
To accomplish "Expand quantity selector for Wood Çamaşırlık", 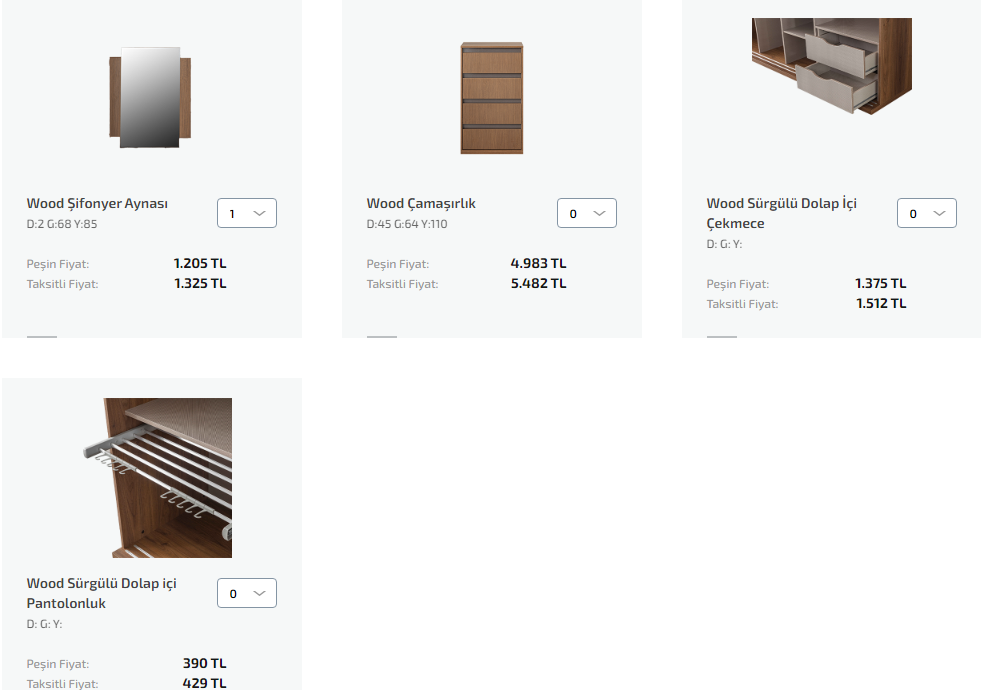I will click(587, 213).
